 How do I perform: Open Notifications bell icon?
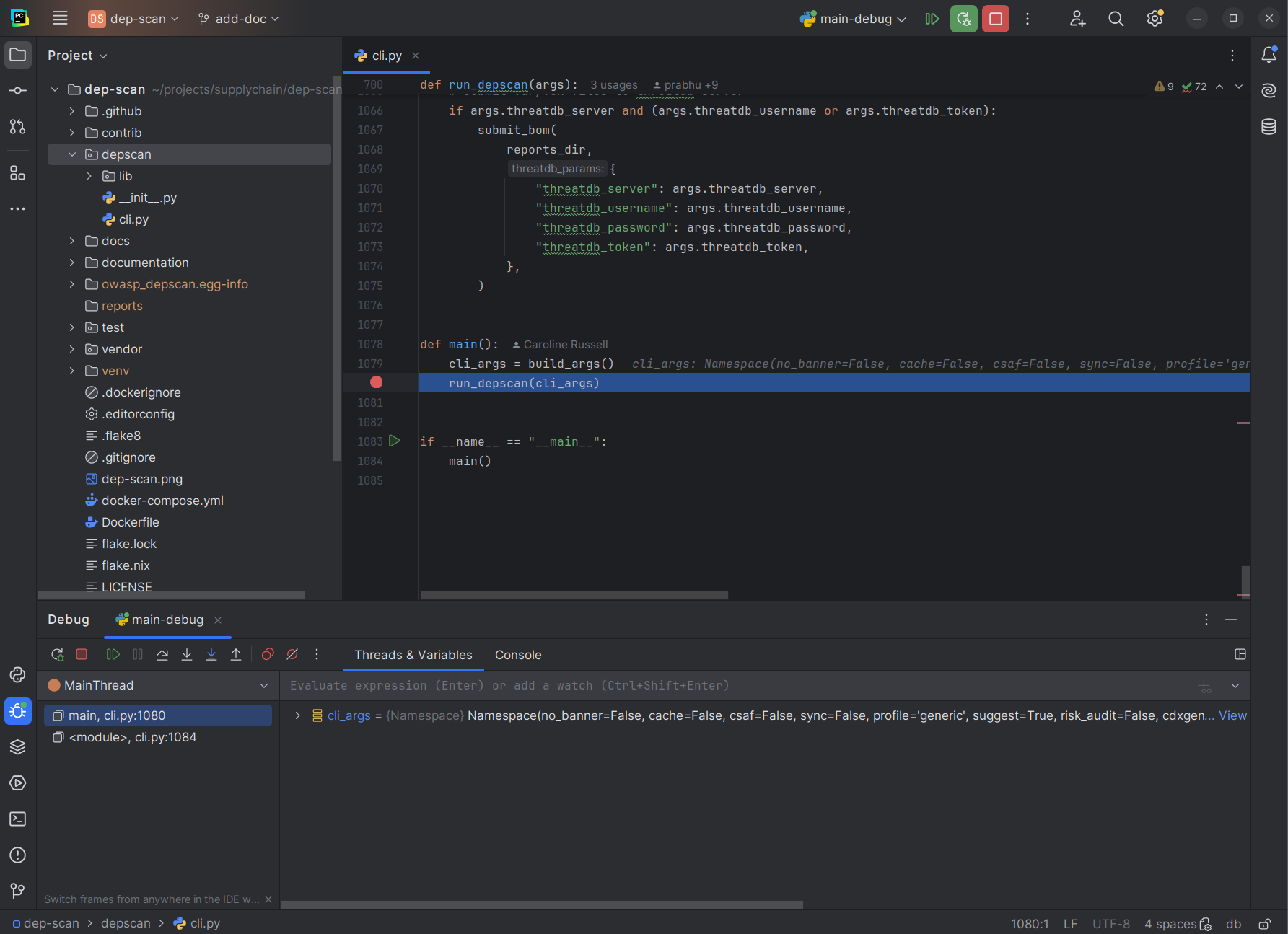click(x=1269, y=55)
